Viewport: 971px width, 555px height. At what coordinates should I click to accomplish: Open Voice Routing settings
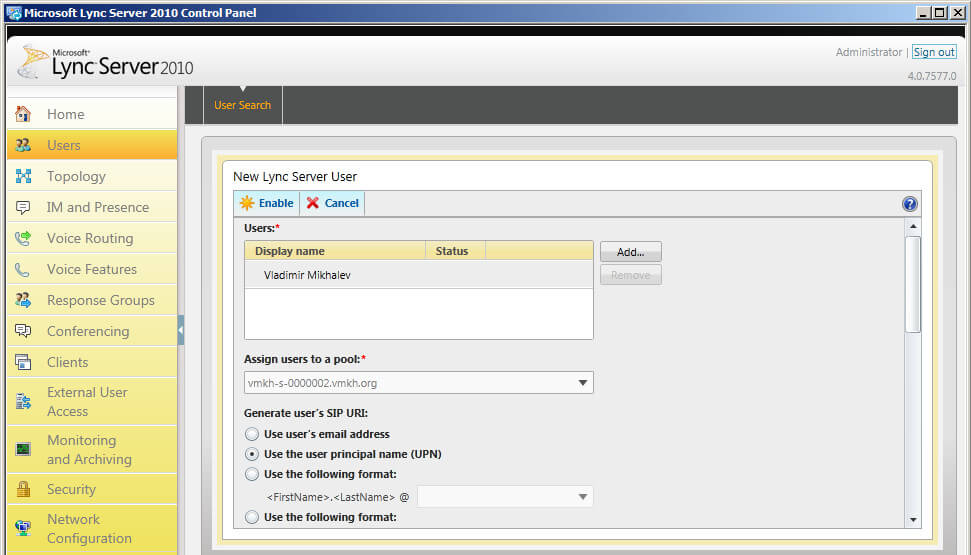pyautogui.click(x=90, y=238)
